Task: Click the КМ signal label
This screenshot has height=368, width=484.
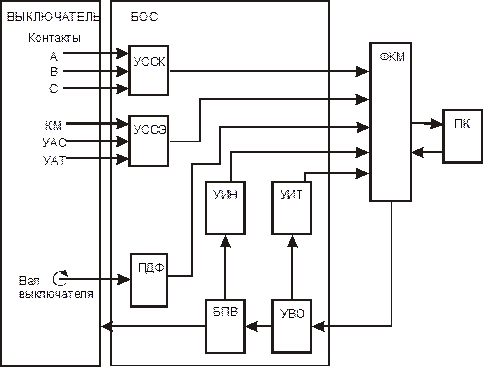Action: [x=53, y=126]
